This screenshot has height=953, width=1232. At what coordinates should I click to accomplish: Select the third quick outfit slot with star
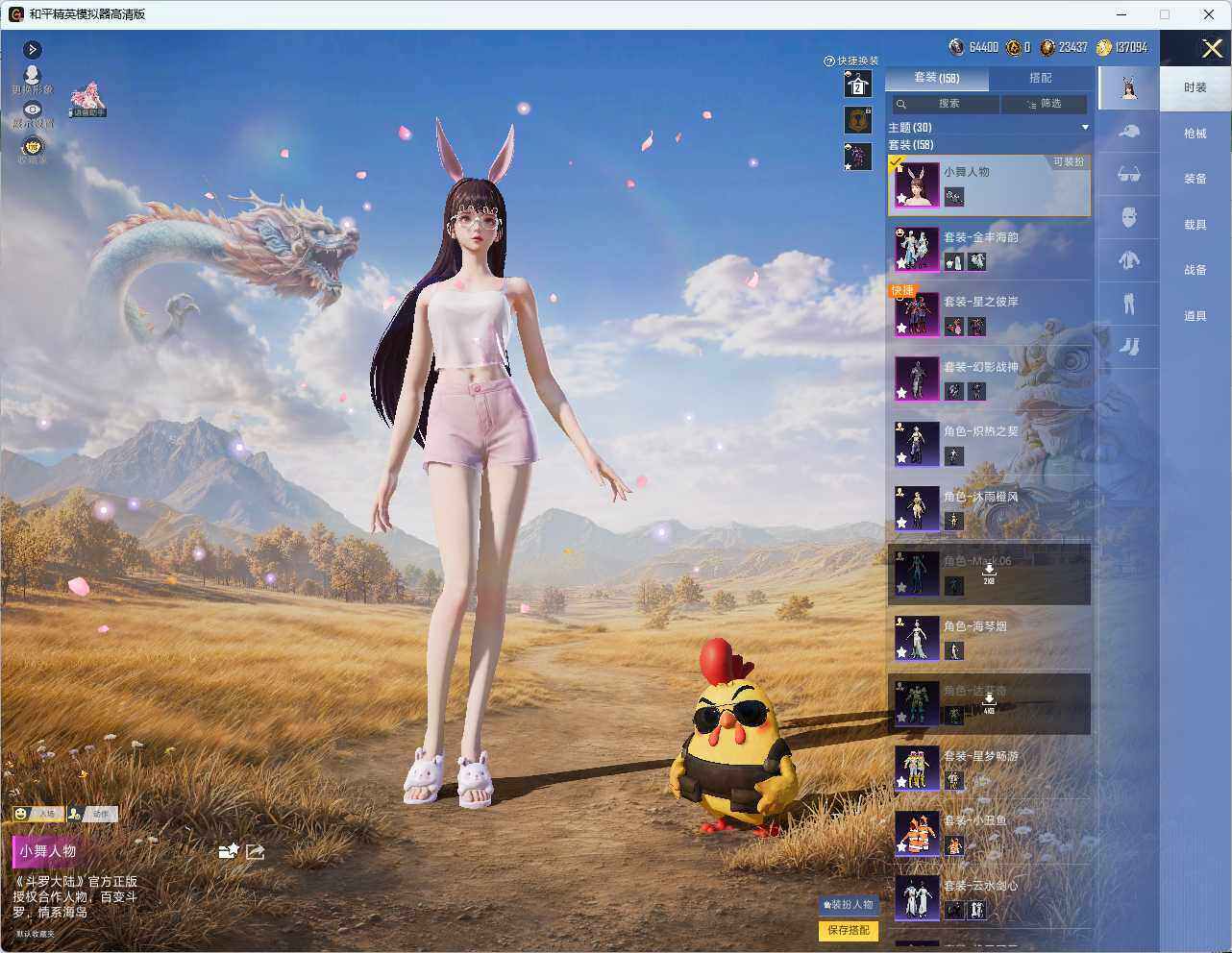click(x=857, y=156)
